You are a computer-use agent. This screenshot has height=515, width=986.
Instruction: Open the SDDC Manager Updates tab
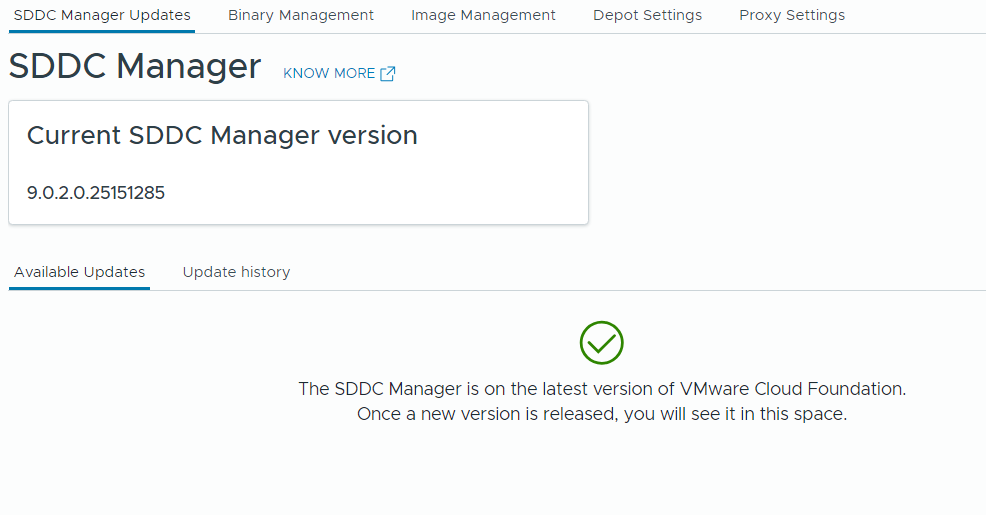point(102,15)
